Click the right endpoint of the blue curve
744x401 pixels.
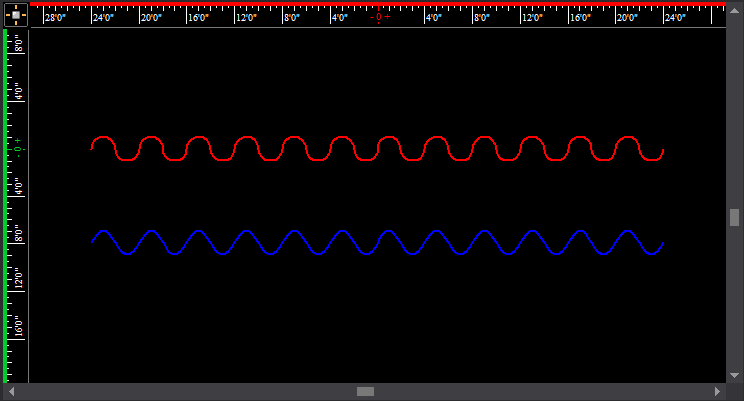663,242
